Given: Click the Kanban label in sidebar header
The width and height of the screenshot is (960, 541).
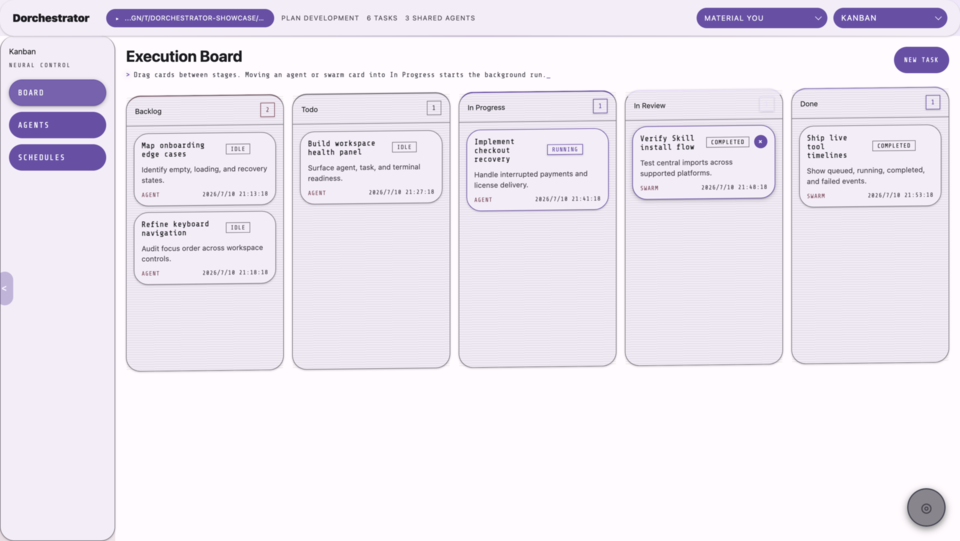Looking at the screenshot, I should click(22, 51).
